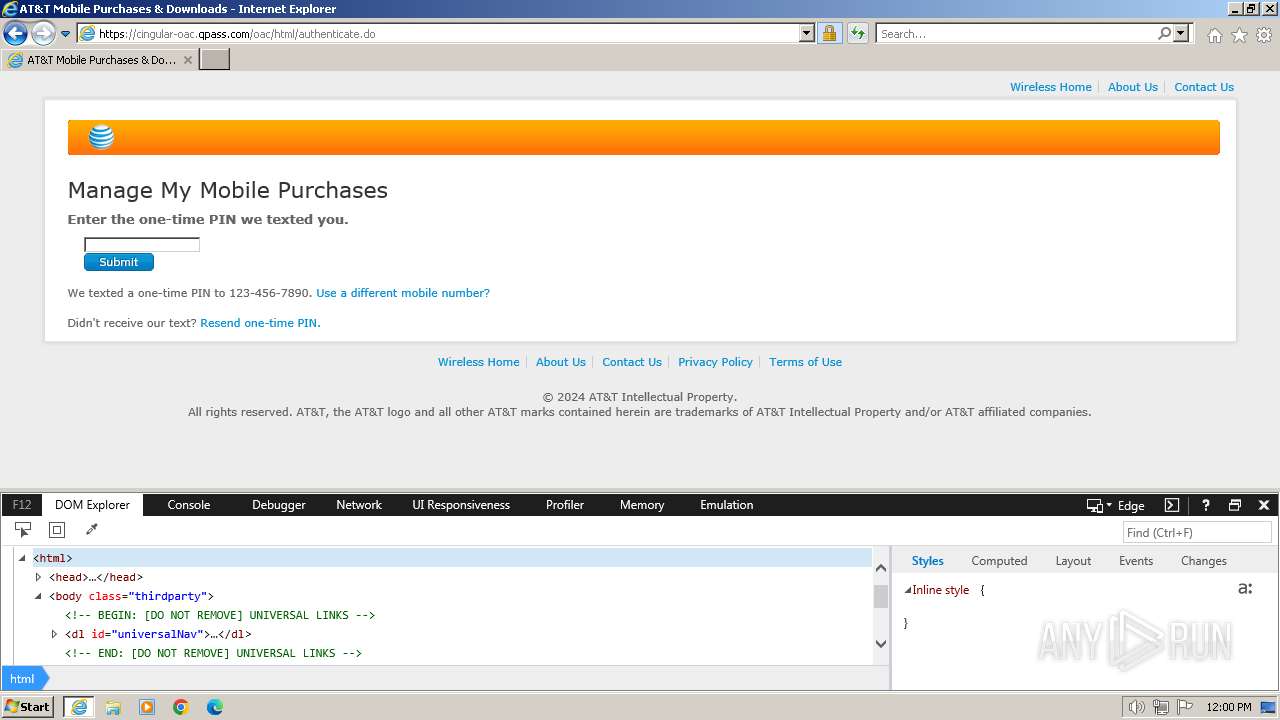Open the Tools gear icon
Viewport: 1280px width, 720px height.
pyautogui.click(x=1264, y=35)
